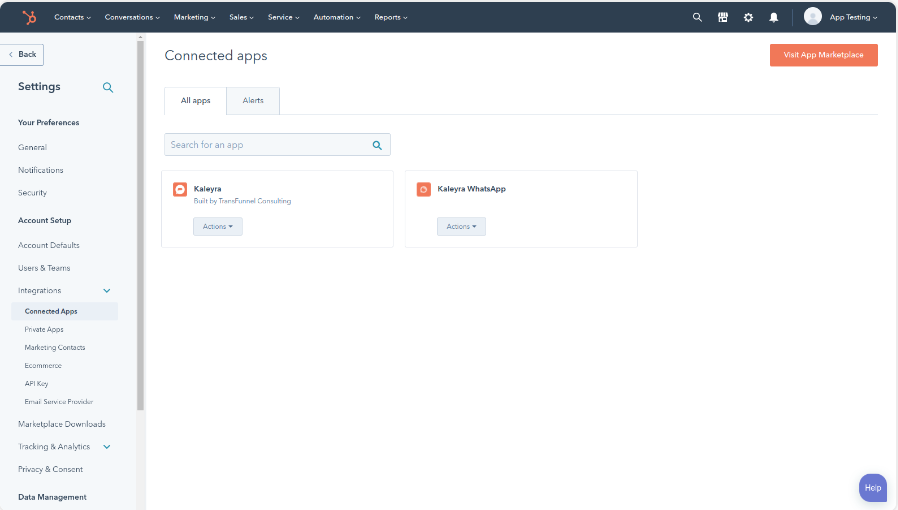Click the Visit App Marketplace button
Screen dimensions: 898x510
pos(824,55)
